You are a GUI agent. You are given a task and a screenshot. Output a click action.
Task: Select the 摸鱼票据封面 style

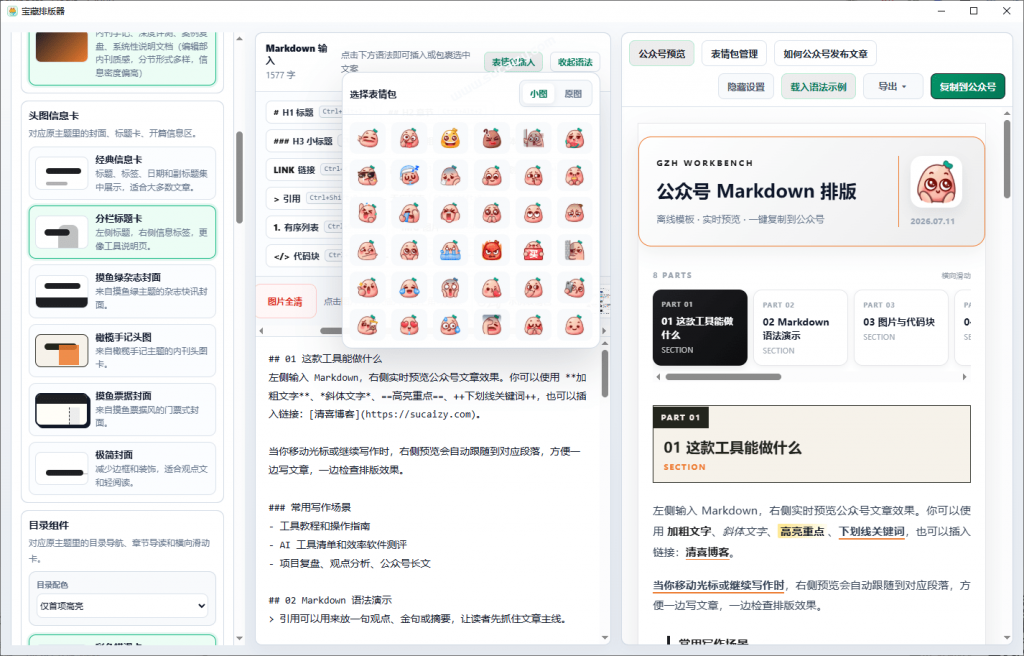point(122,409)
